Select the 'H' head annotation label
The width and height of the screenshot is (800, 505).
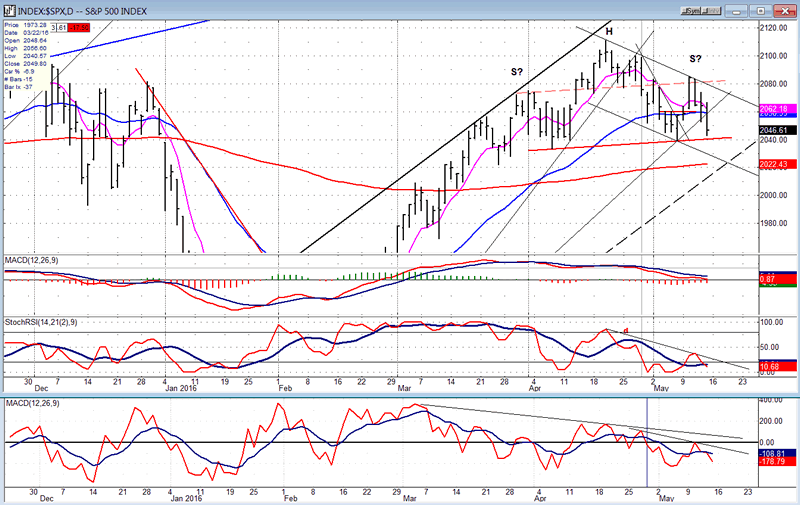(x=607, y=32)
